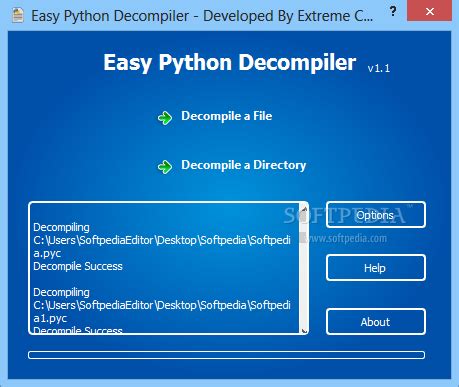The width and height of the screenshot is (459, 387).
Task: Click the progress bar at the bottom
Action: click(226, 355)
